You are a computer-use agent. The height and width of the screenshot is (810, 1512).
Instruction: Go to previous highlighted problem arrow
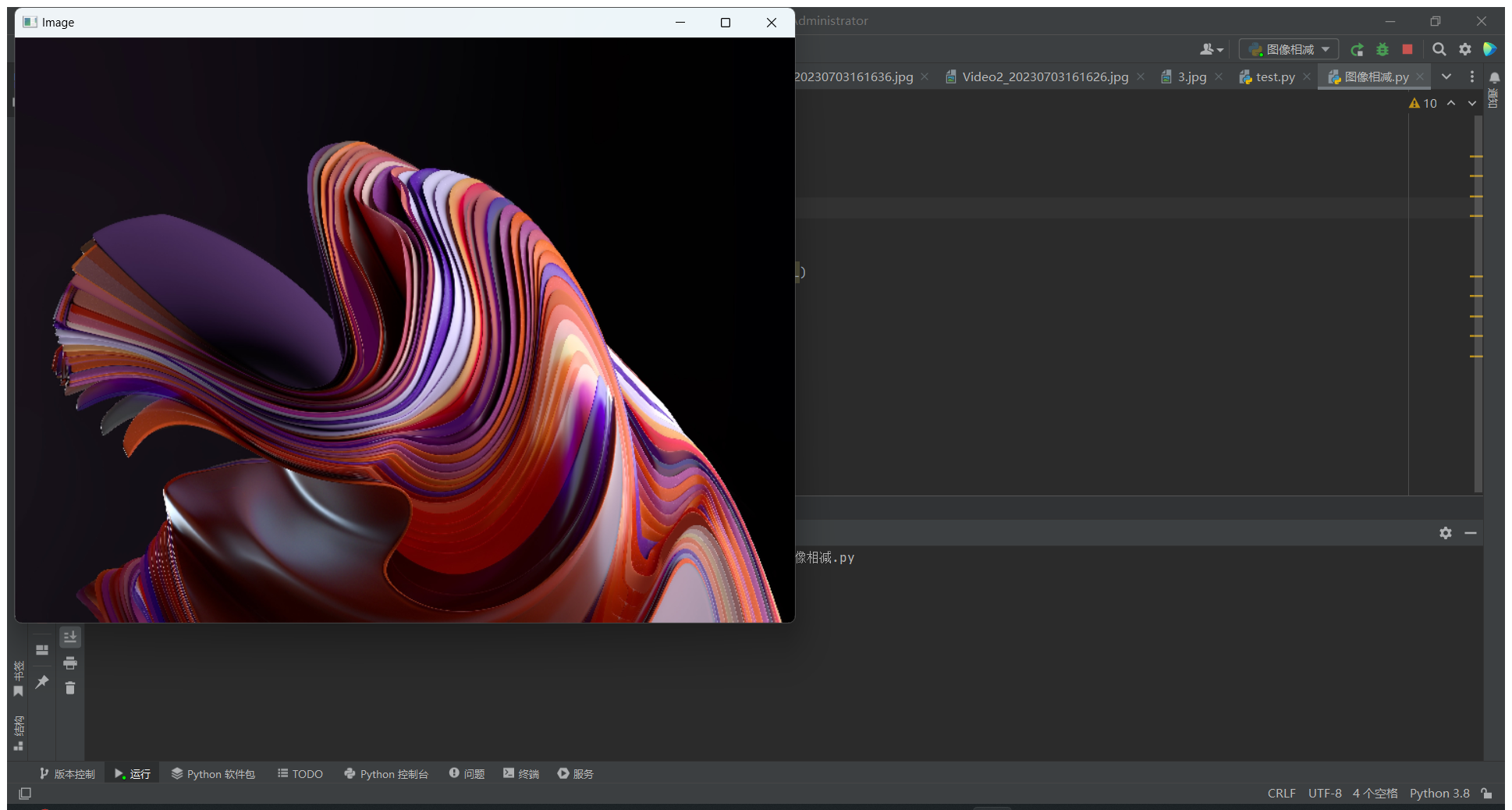click(1451, 103)
